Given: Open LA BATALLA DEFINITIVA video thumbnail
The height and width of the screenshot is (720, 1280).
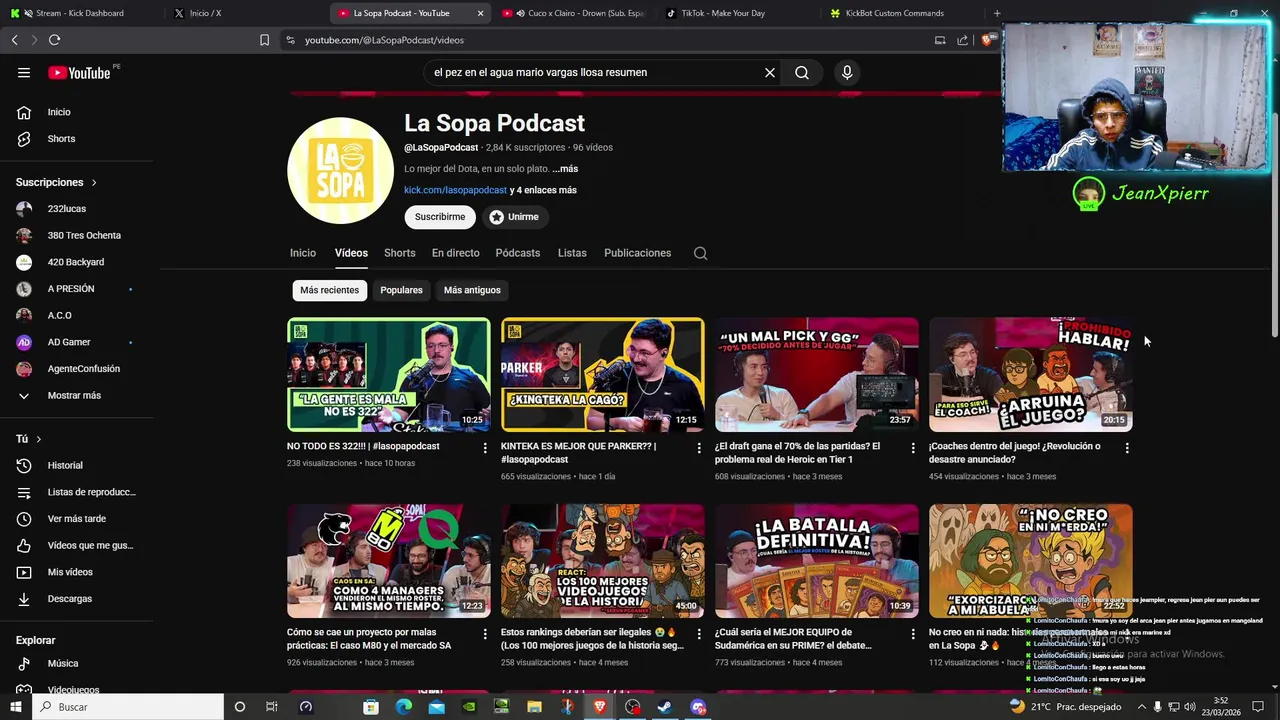Looking at the screenshot, I should click(x=817, y=561).
